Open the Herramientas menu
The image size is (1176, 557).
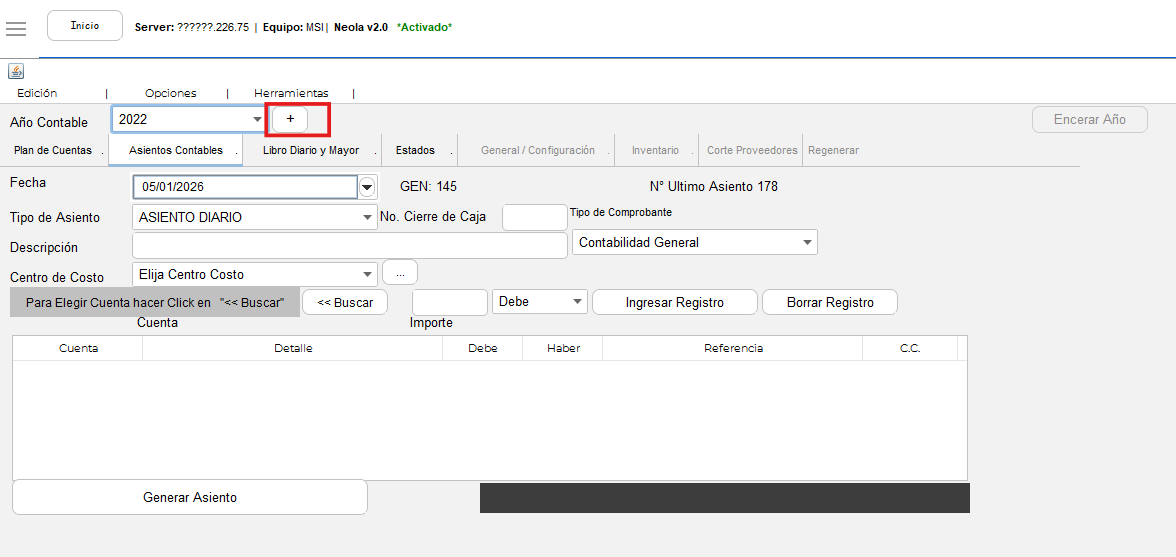tap(291, 93)
